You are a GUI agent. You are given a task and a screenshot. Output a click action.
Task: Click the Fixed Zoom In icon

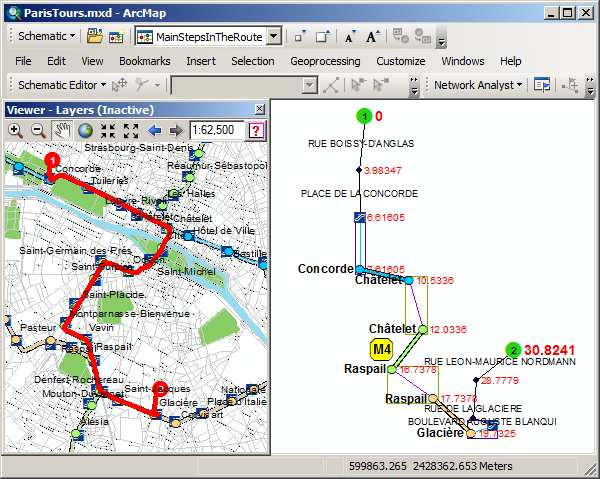(108, 131)
